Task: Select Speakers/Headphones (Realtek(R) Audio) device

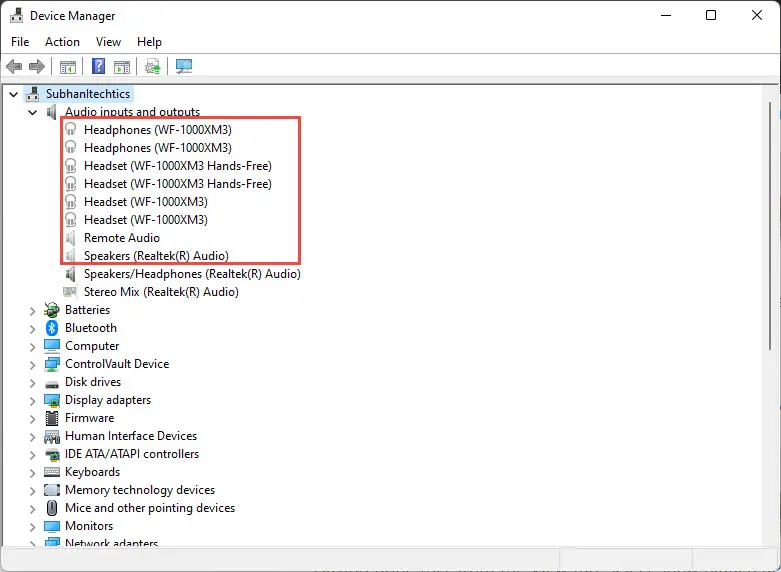Action: pos(192,274)
